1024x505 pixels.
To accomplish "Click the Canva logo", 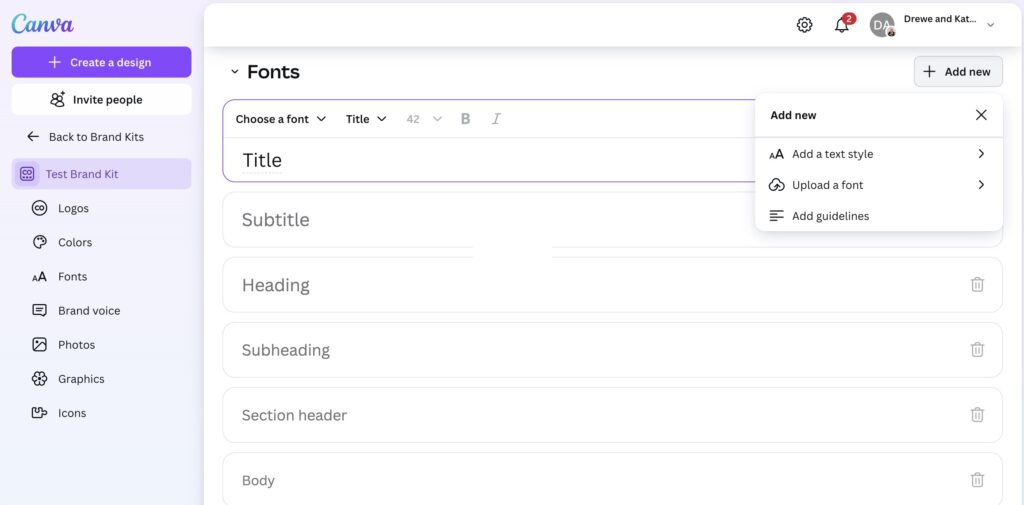I will 42,24.
